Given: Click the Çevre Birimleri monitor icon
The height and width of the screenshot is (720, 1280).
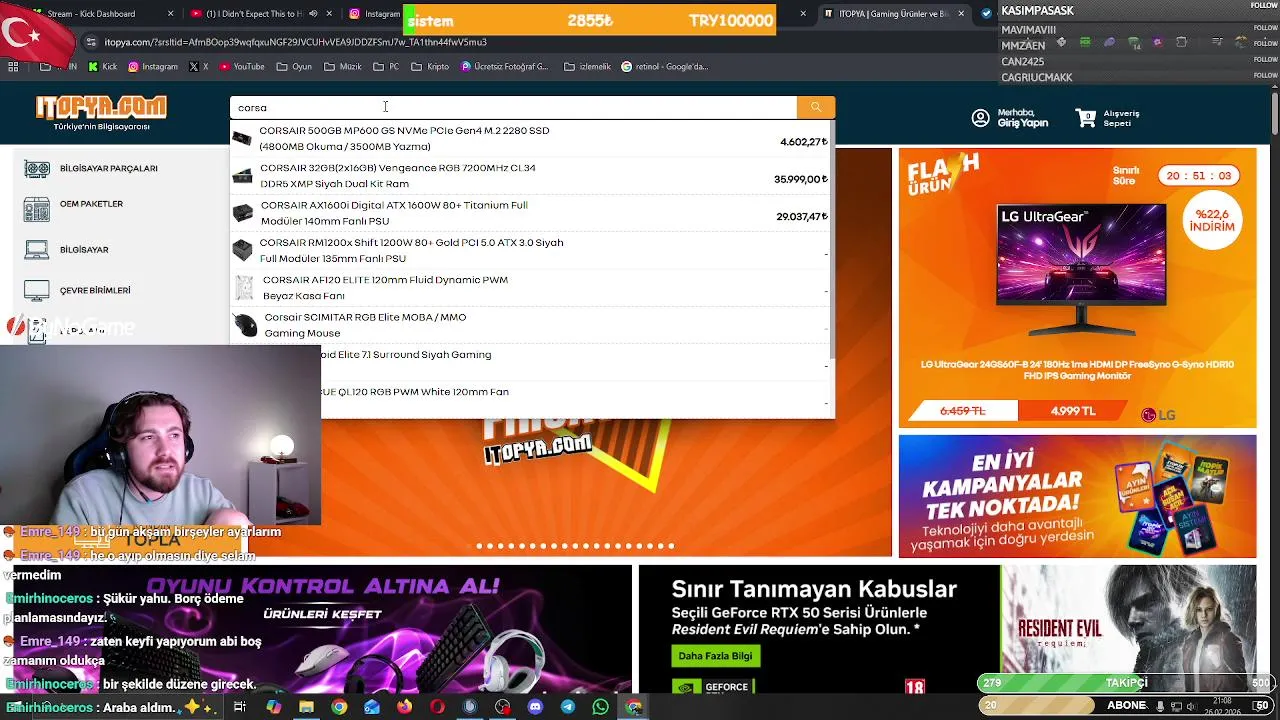Looking at the screenshot, I should tap(37, 291).
